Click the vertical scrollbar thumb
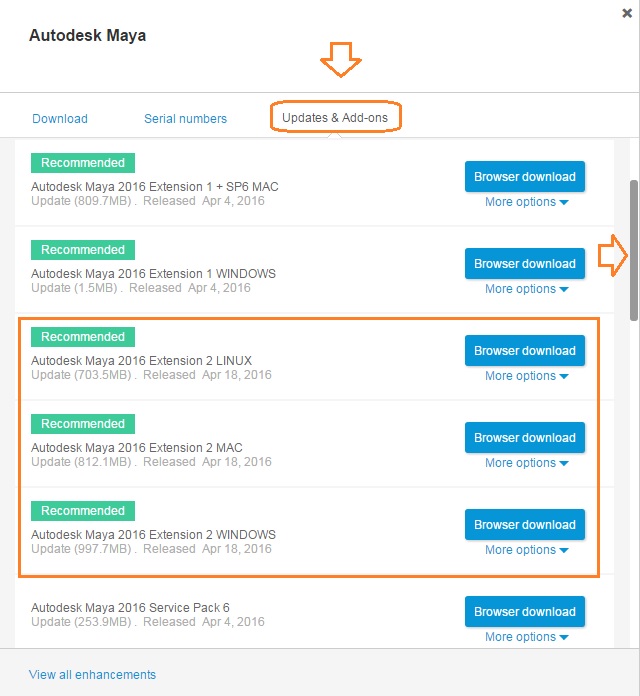640x696 pixels. pos(634,250)
